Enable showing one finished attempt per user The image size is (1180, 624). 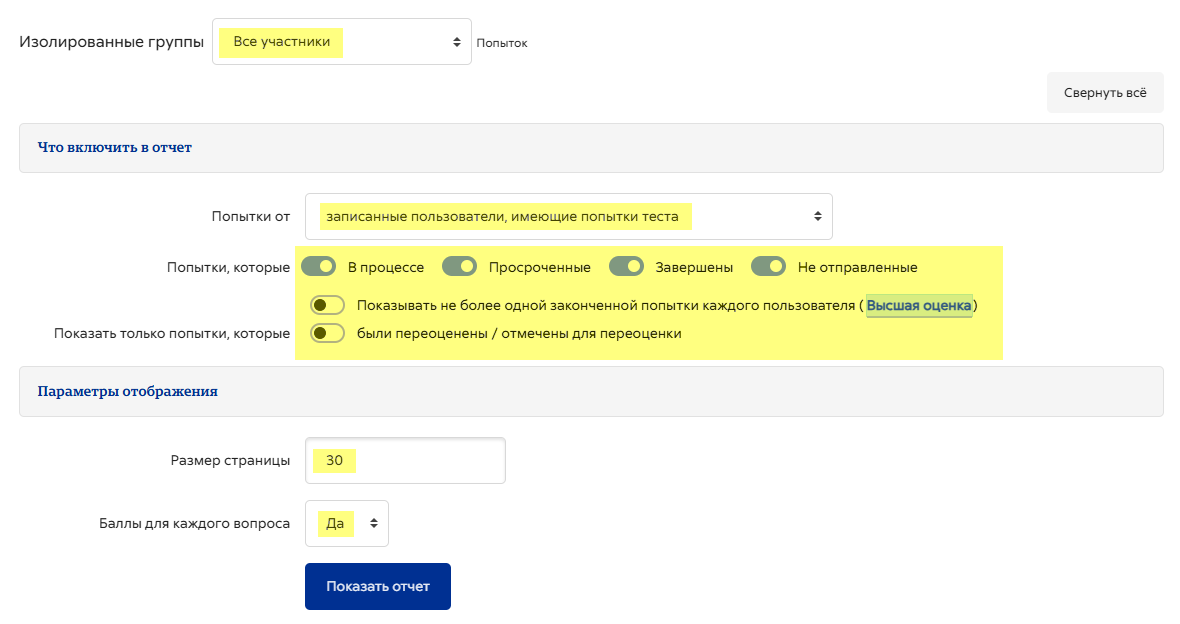327,305
